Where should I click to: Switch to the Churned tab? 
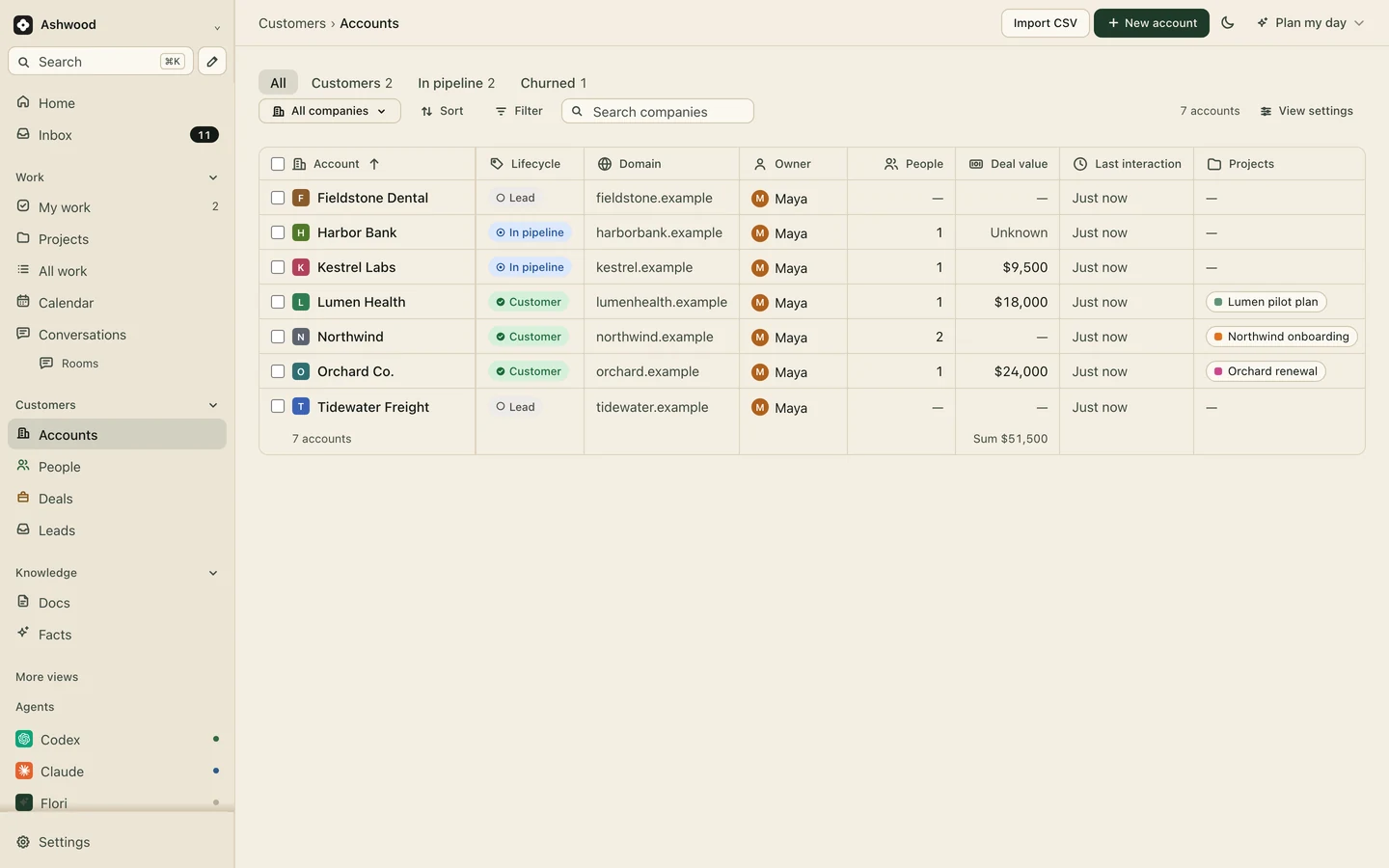click(x=554, y=83)
